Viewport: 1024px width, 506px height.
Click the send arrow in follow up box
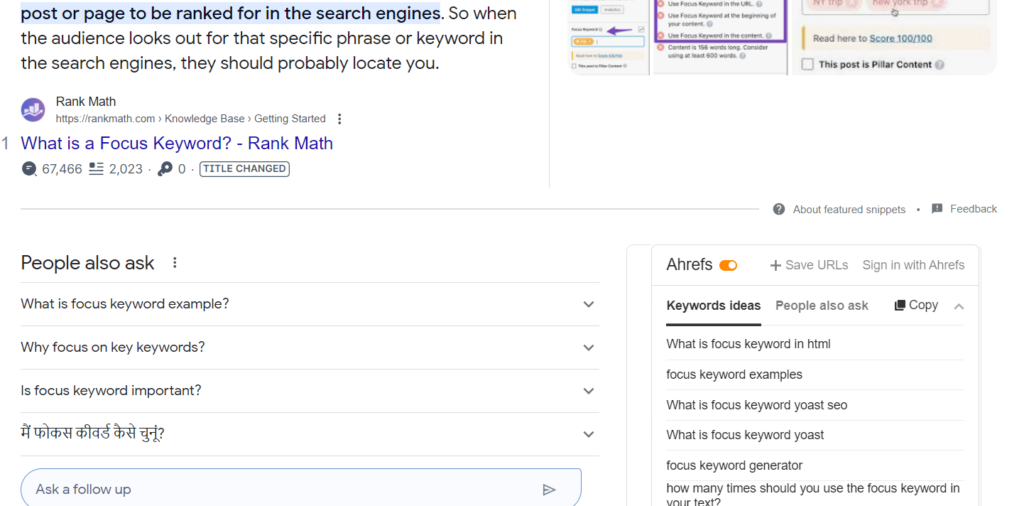pos(549,490)
